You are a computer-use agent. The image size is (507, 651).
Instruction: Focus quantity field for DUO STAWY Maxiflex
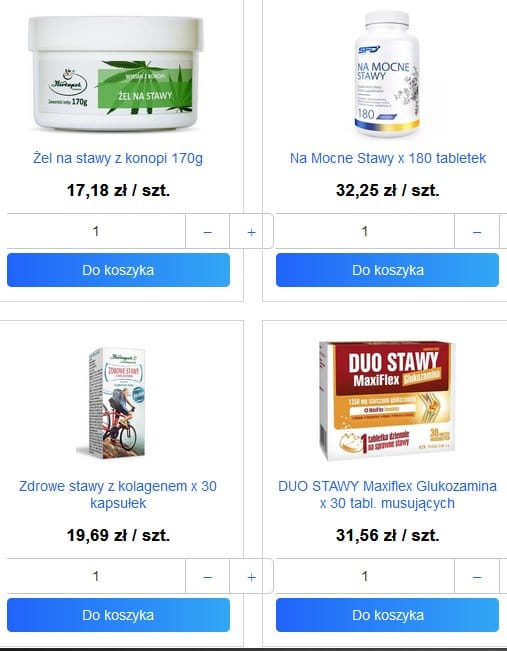365,576
